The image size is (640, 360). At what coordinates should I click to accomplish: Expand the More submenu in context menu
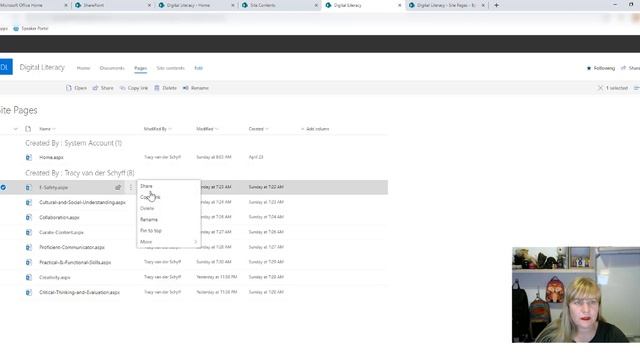pos(168,242)
